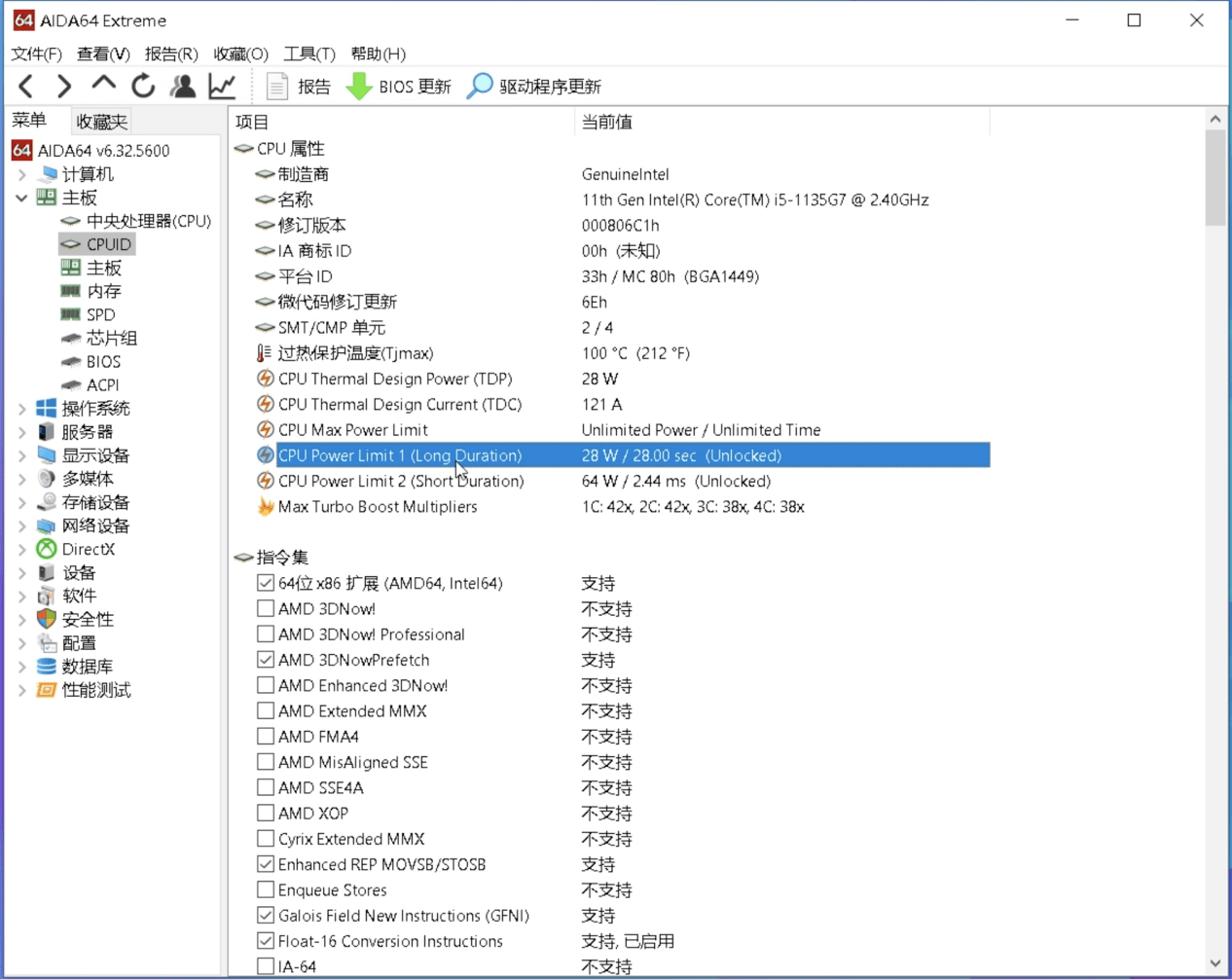Toggle 64位 x86 扩展 checkbox
The width and height of the screenshot is (1232, 979).
(x=266, y=583)
